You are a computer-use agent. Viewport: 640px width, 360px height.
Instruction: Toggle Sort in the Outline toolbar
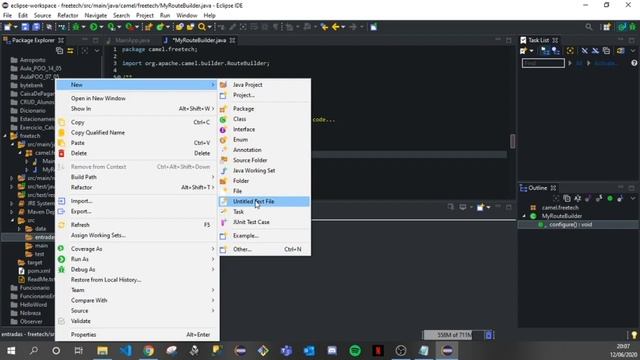click(x=578, y=198)
